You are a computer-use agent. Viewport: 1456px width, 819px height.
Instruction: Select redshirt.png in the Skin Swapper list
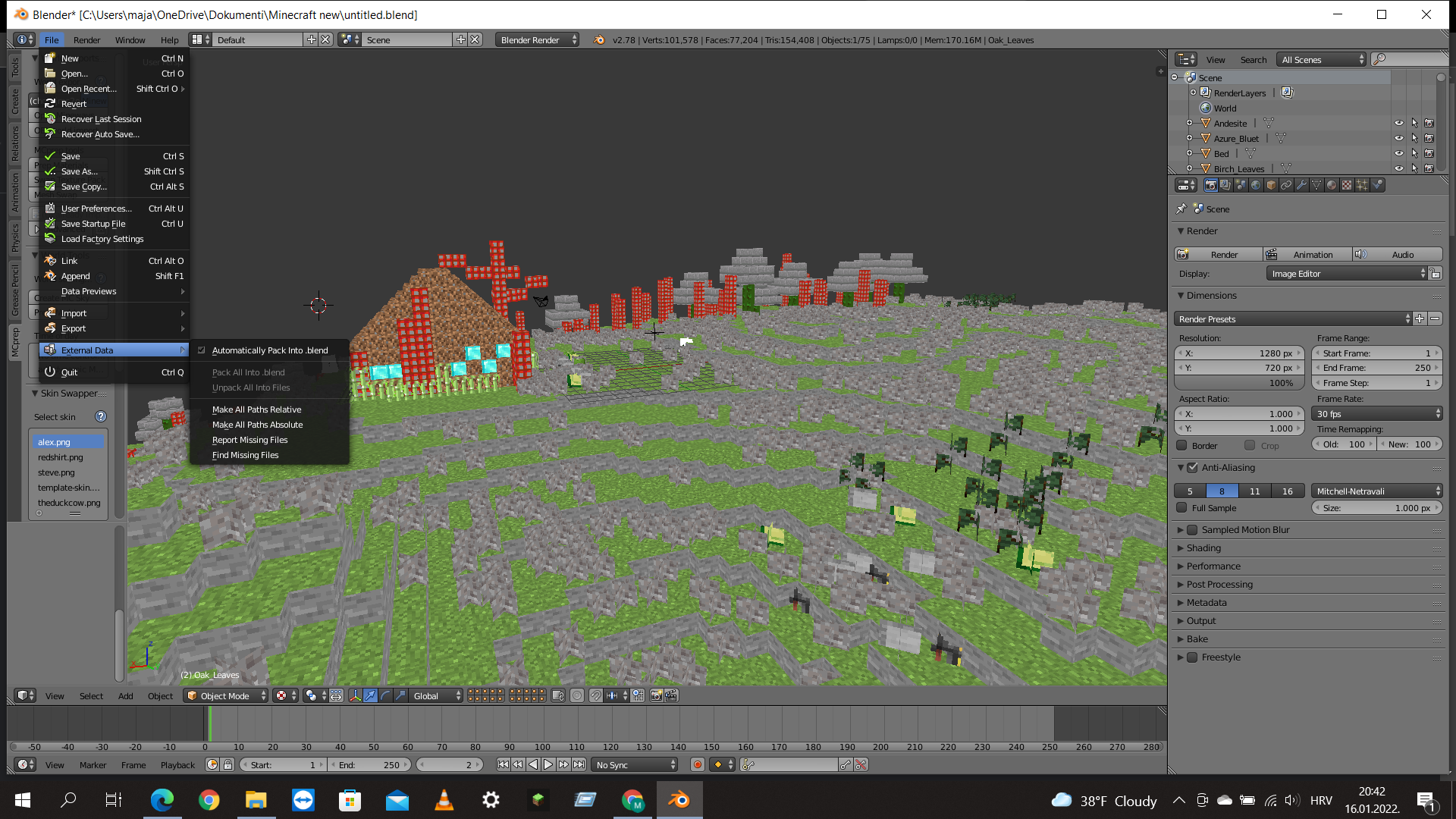point(61,457)
